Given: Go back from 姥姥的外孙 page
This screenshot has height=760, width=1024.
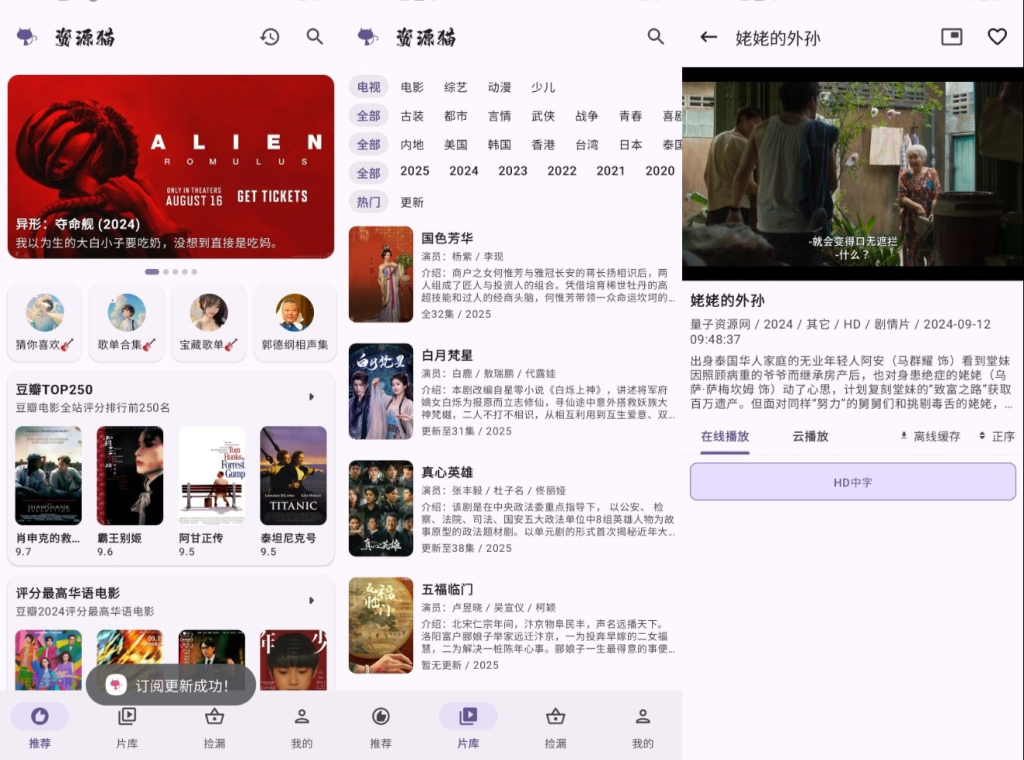Looking at the screenshot, I should (709, 37).
